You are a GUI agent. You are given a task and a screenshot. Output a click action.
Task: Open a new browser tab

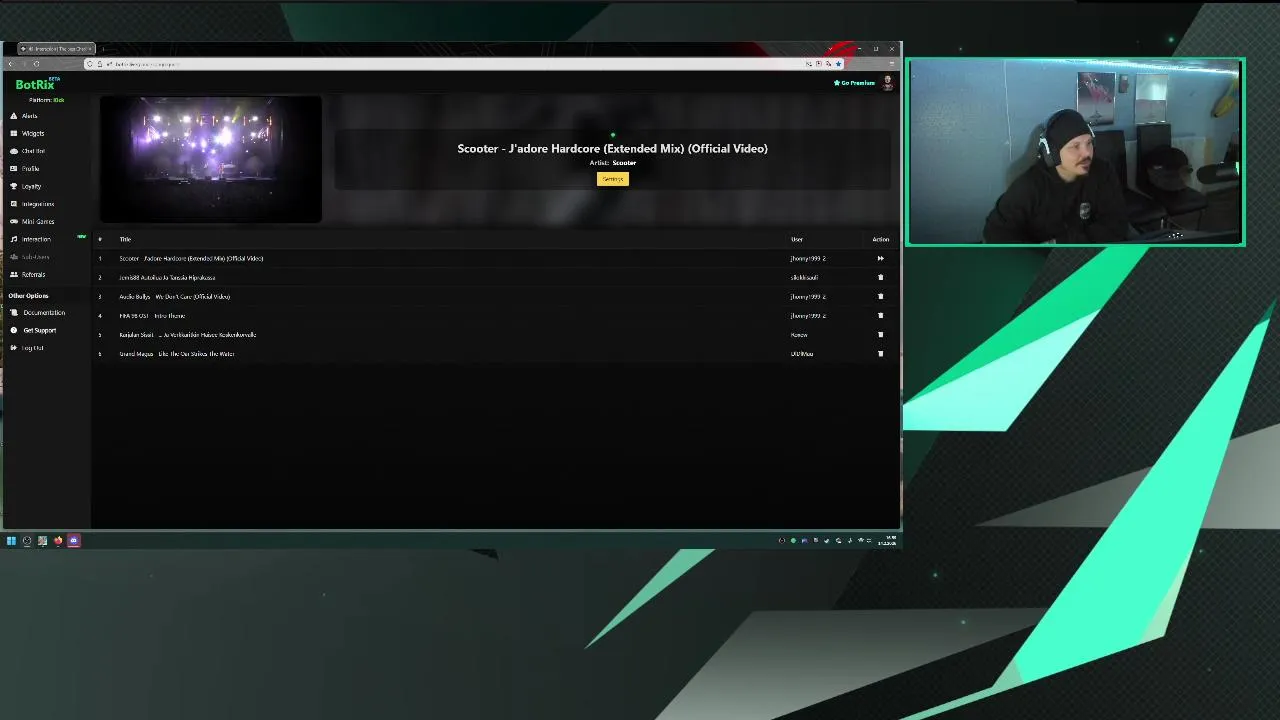(103, 49)
